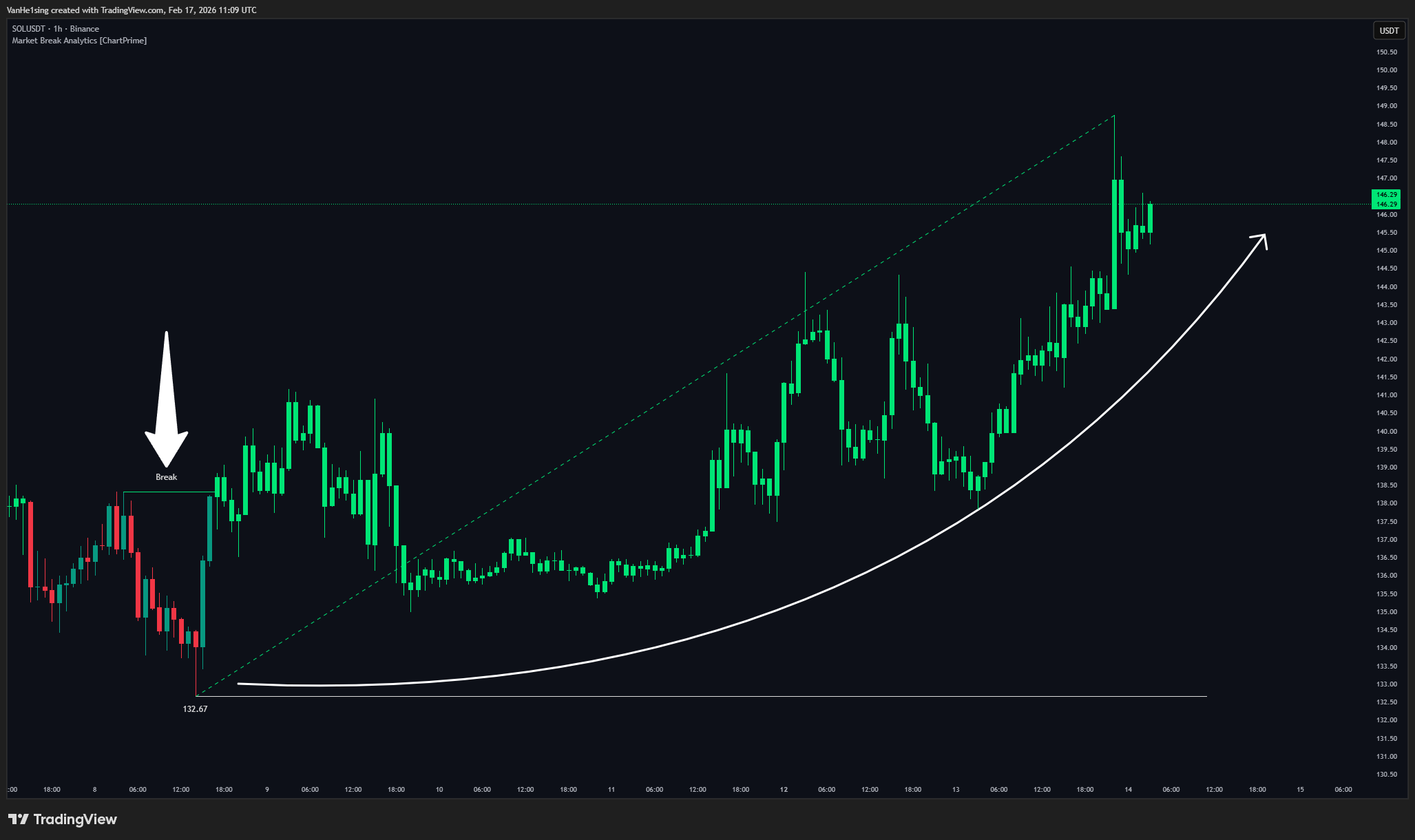This screenshot has width=1415, height=840.
Task: Click the Break label on chart
Action: [166, 477]
